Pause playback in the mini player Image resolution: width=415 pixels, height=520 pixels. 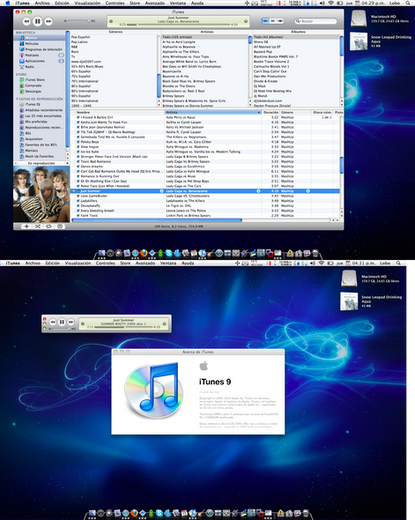(x=62, y=322)
